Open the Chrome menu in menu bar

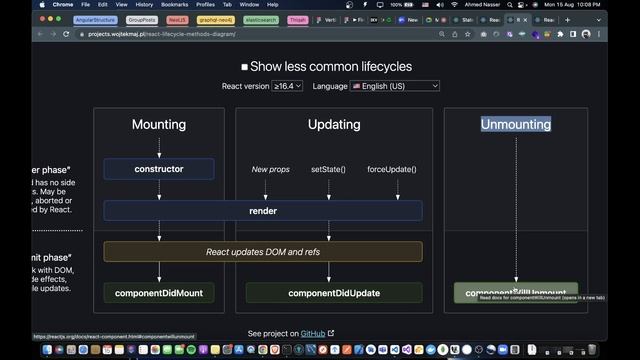click(63, 5)
